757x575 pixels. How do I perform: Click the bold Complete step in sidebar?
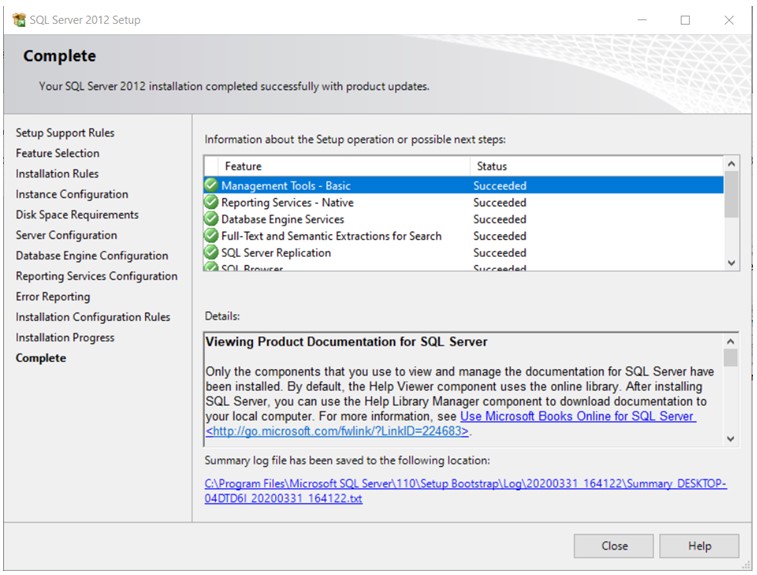pyautogui.click(x=41, y=358)
